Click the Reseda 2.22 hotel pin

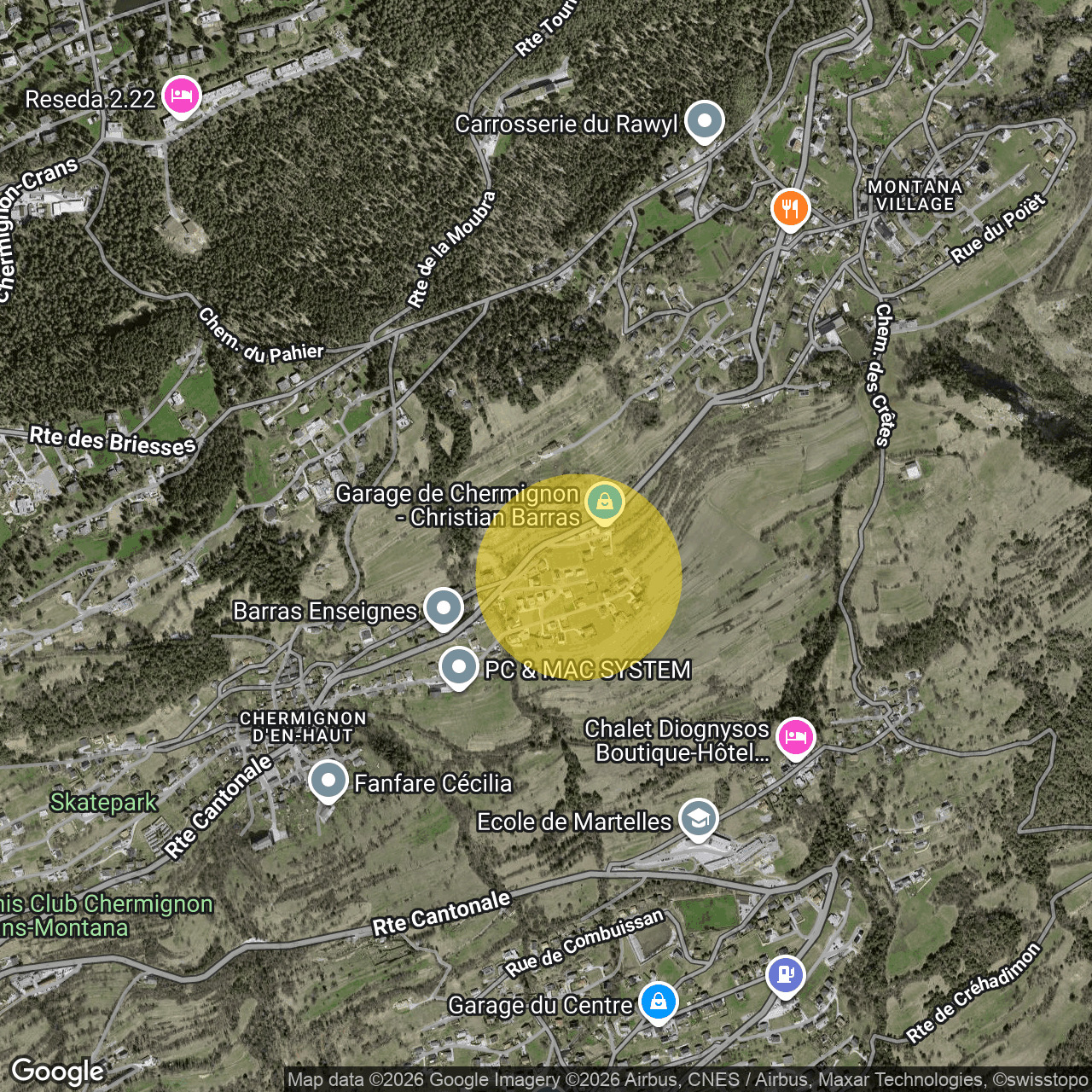click(x=182, y=96)
